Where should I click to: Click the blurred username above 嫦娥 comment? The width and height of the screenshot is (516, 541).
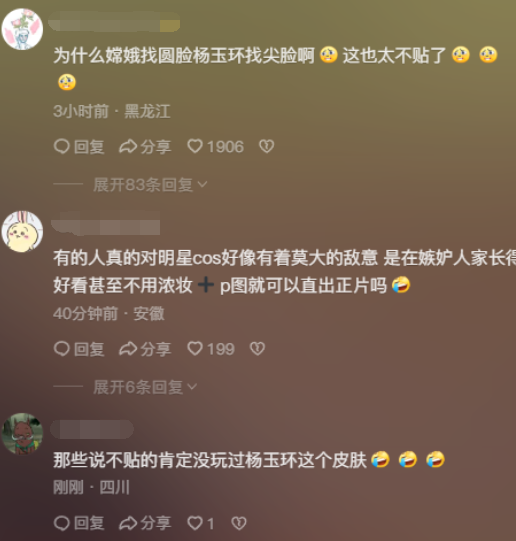pyautogui.click(x=114, y=23)
